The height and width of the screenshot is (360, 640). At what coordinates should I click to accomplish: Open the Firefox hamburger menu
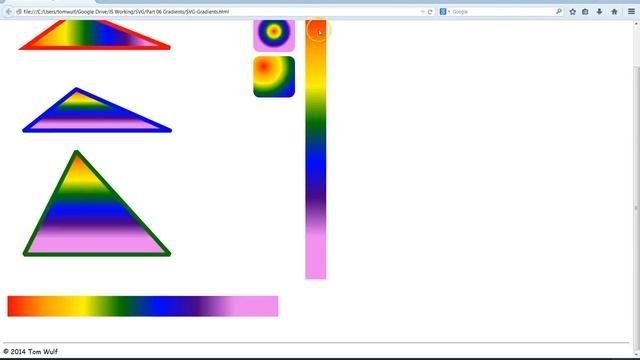tap(631, 12)
